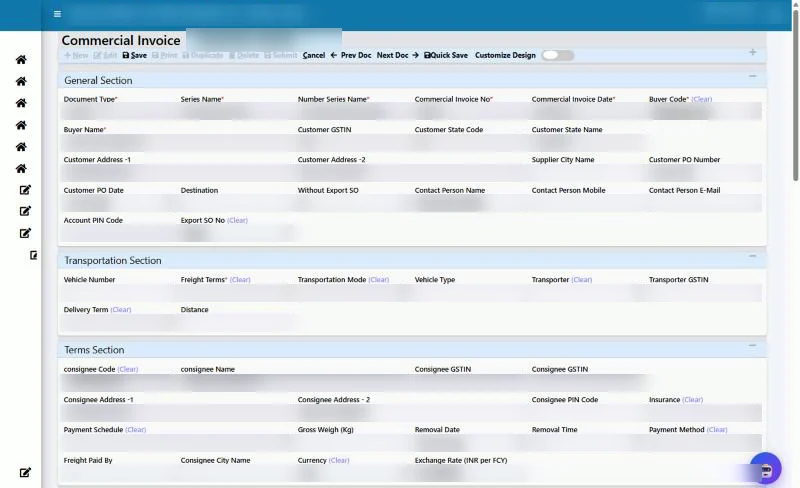Click the small indented edit icon in the sidebar
The image size is (800, 488).
(33, 255)
